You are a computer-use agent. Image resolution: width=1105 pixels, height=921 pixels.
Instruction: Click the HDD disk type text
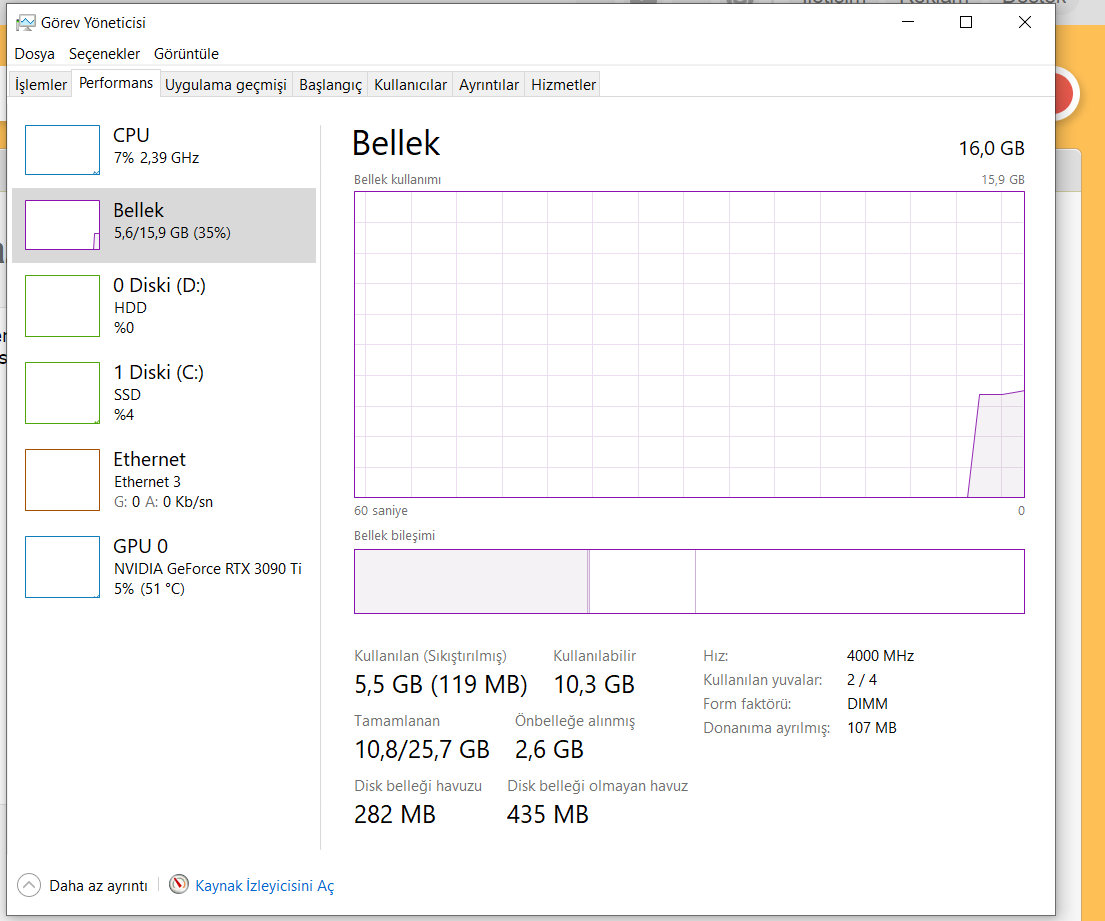130,308
